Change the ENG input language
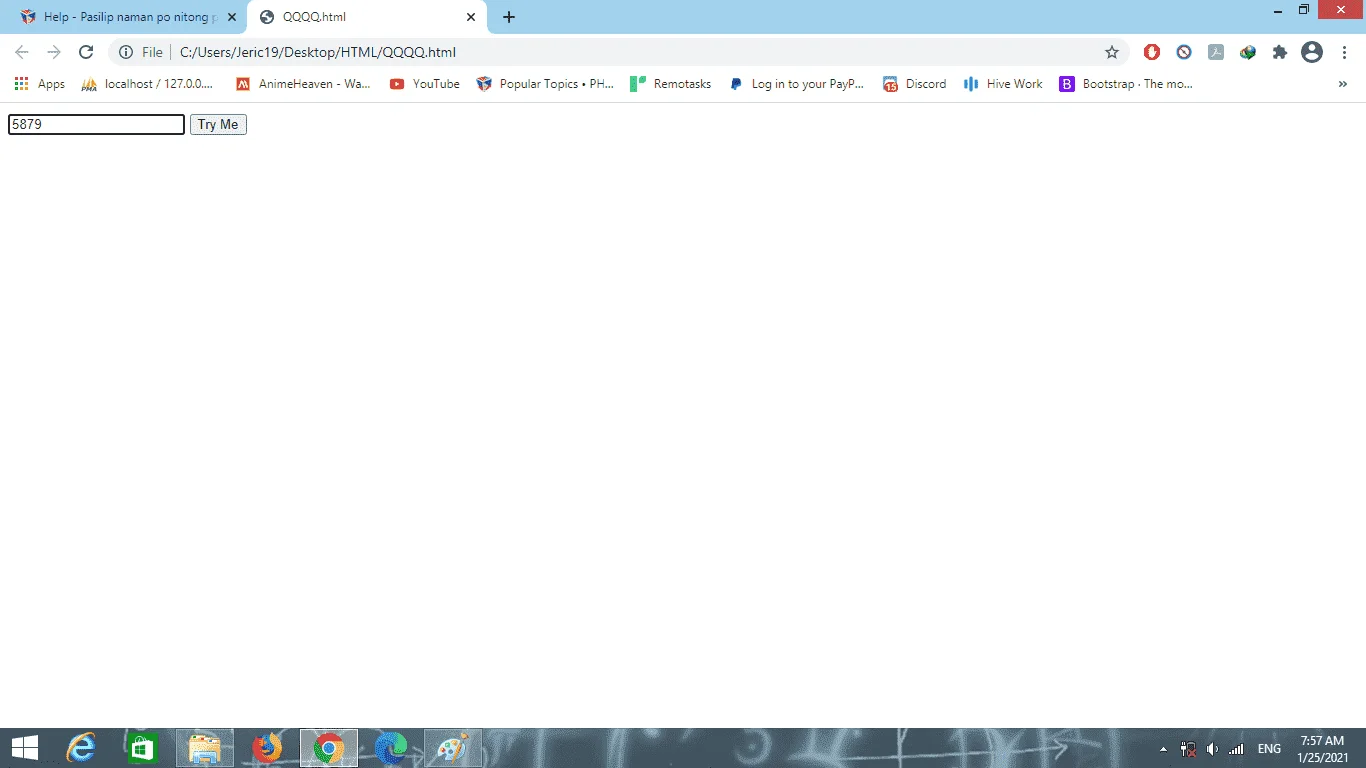Viewport: 1366px width, 768px height. 1269,749
